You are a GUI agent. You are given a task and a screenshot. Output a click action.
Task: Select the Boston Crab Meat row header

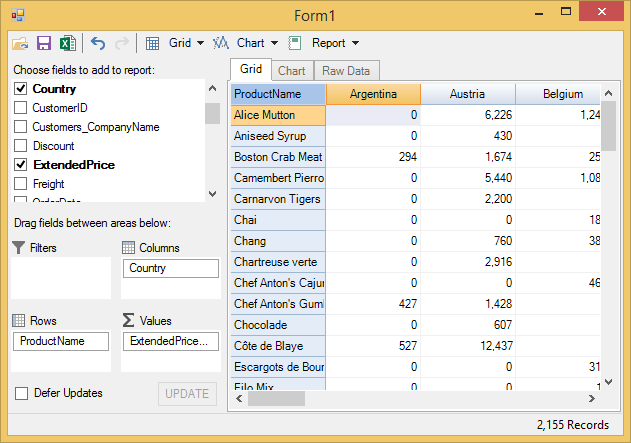point(278,157)
